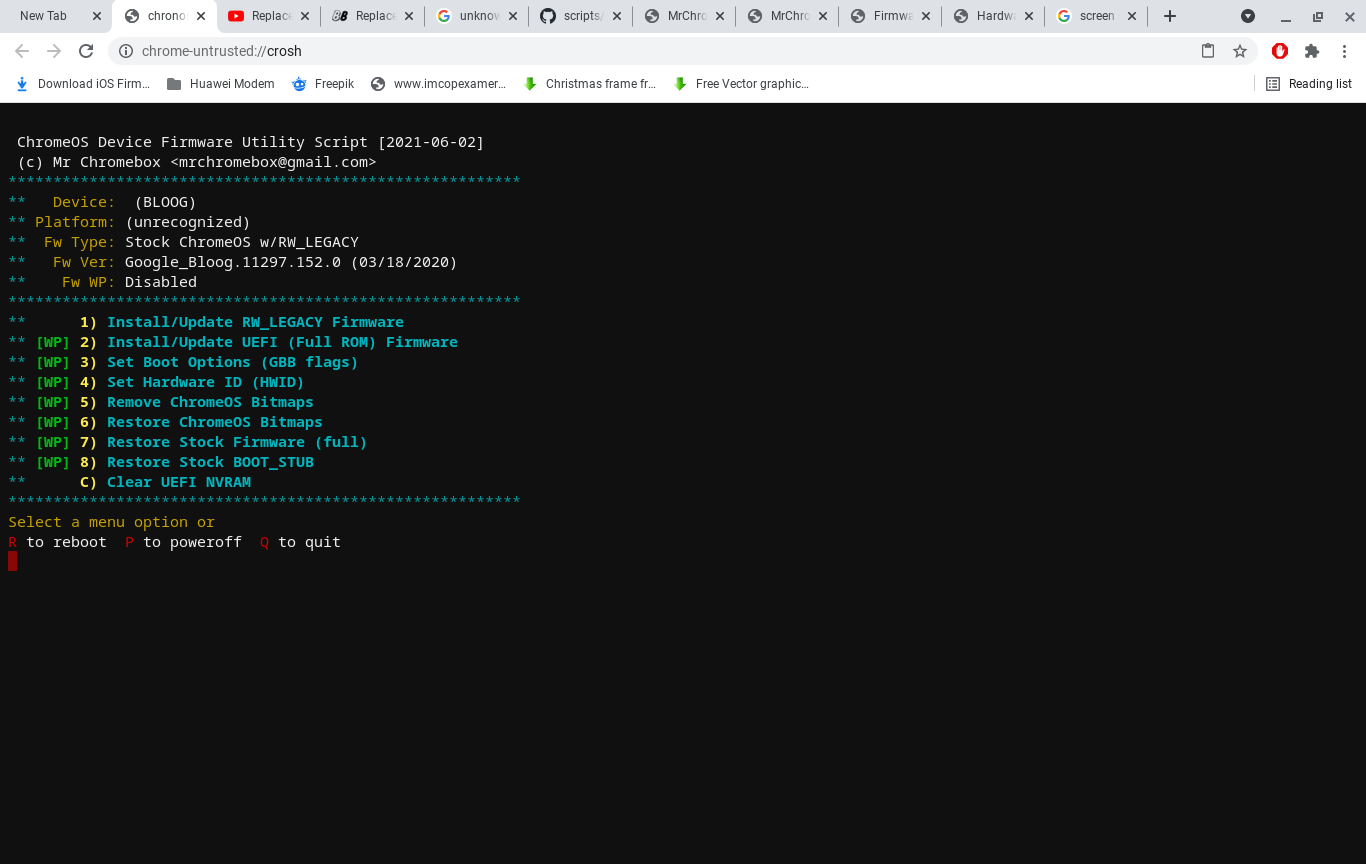Close the Google screen tab
The image size is (1366, 864).
(x=1132, y=16)
